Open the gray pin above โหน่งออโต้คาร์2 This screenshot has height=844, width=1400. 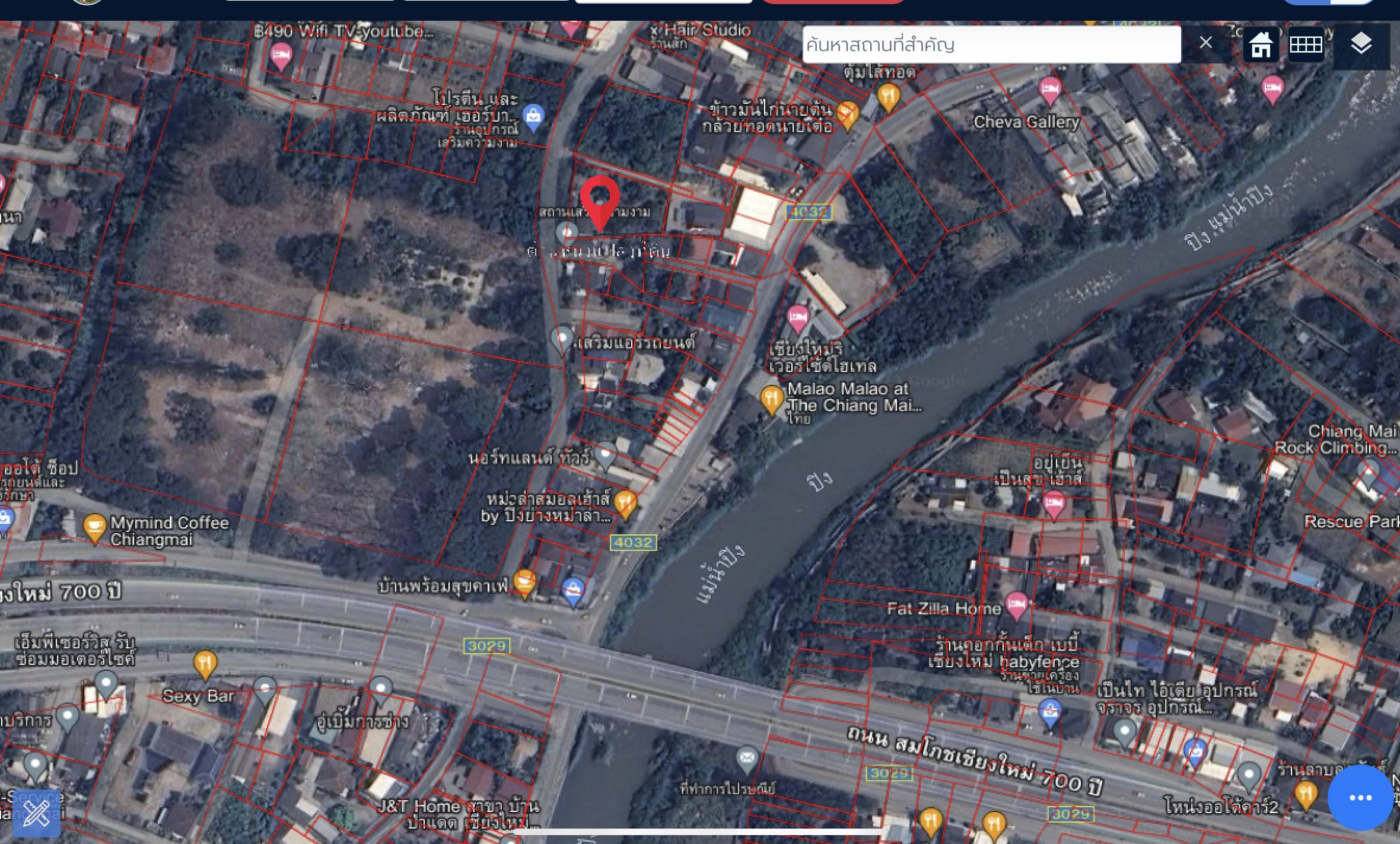tap(1249, 776)
